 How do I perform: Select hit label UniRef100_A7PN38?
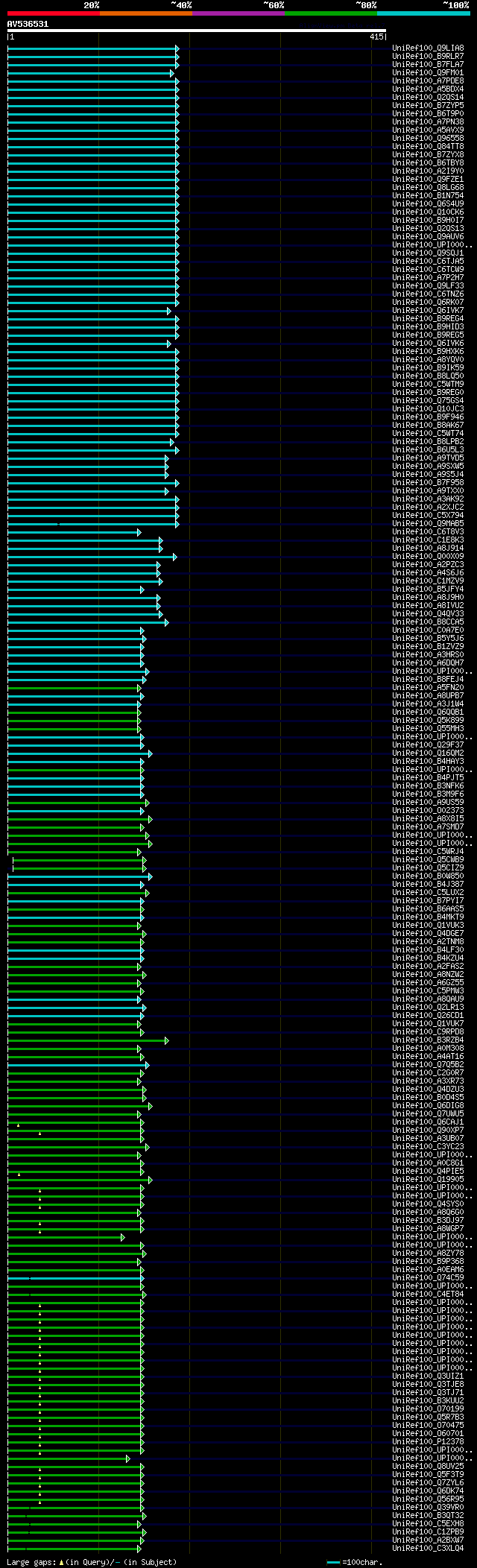click(x=428, y=122)
